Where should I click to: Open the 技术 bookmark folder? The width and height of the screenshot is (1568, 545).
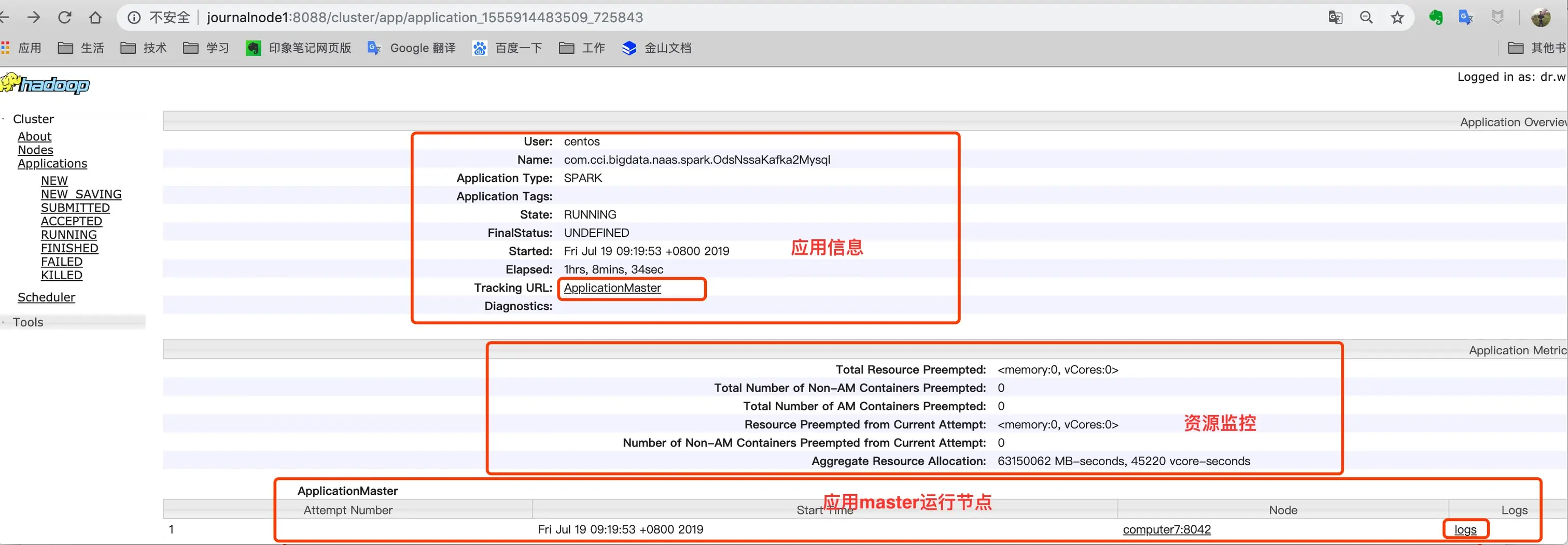click(144, 48)
